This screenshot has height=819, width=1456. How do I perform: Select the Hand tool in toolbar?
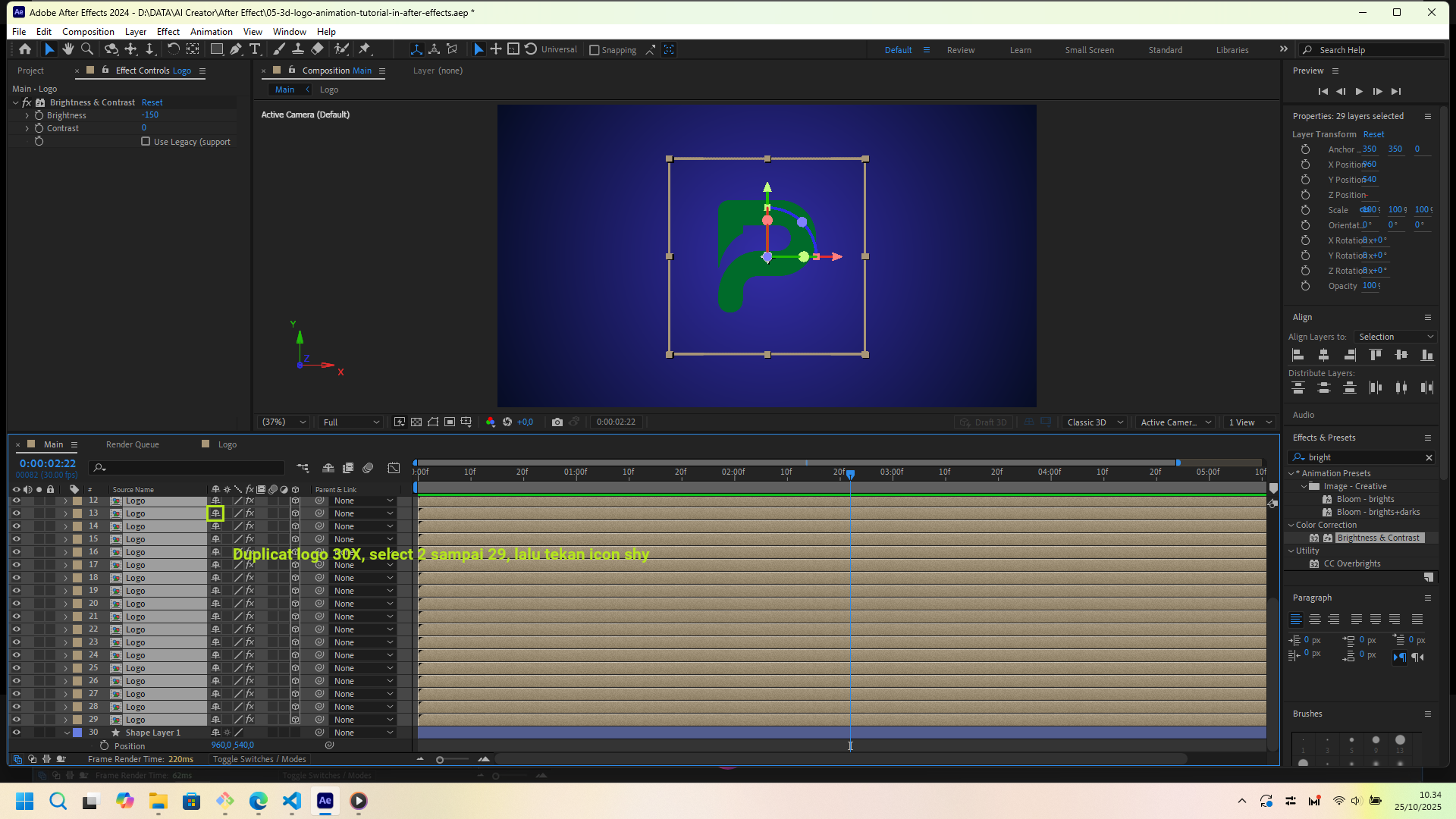click(68, 49)
